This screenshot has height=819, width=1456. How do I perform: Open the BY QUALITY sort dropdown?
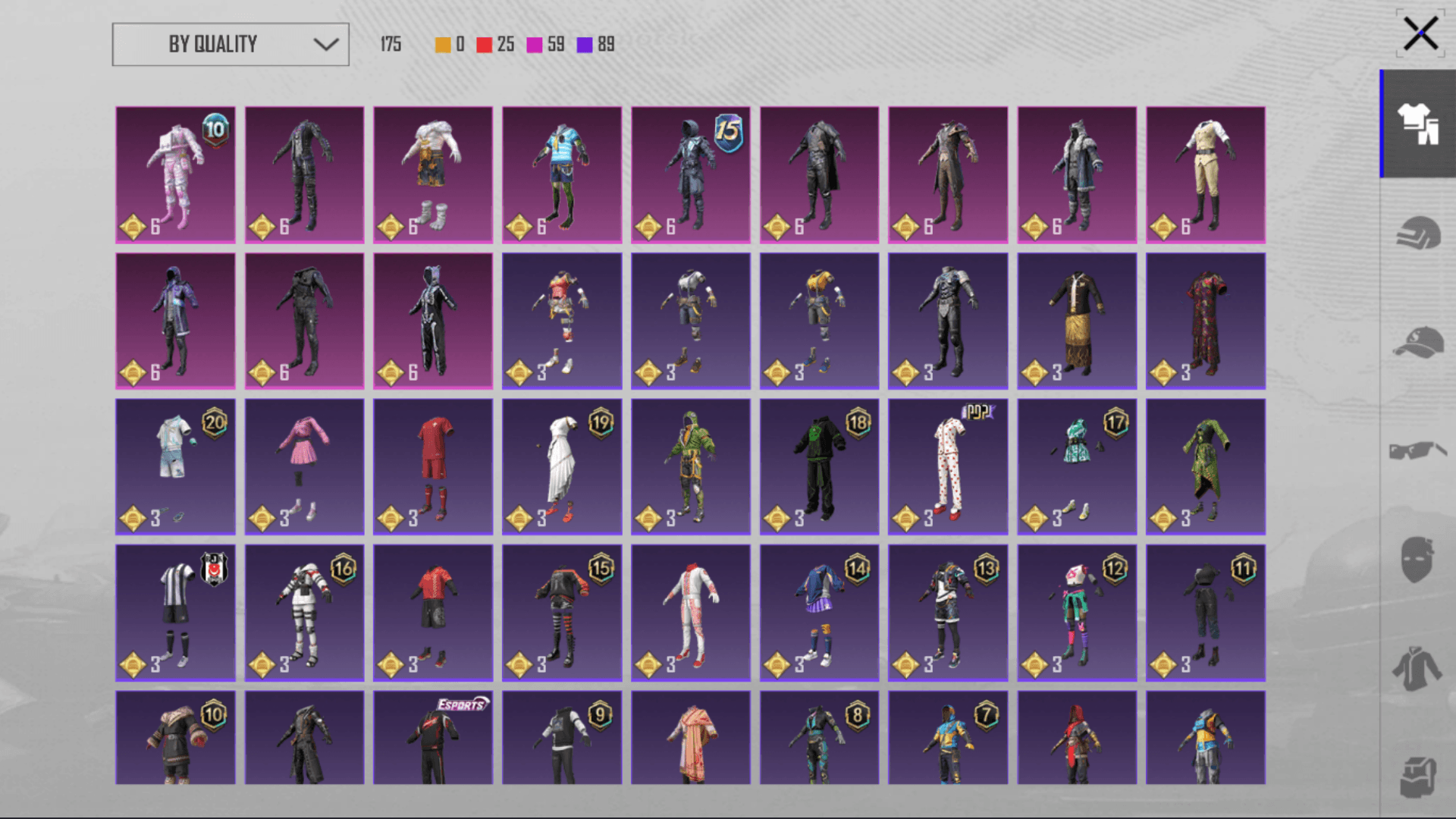point(231,45)
